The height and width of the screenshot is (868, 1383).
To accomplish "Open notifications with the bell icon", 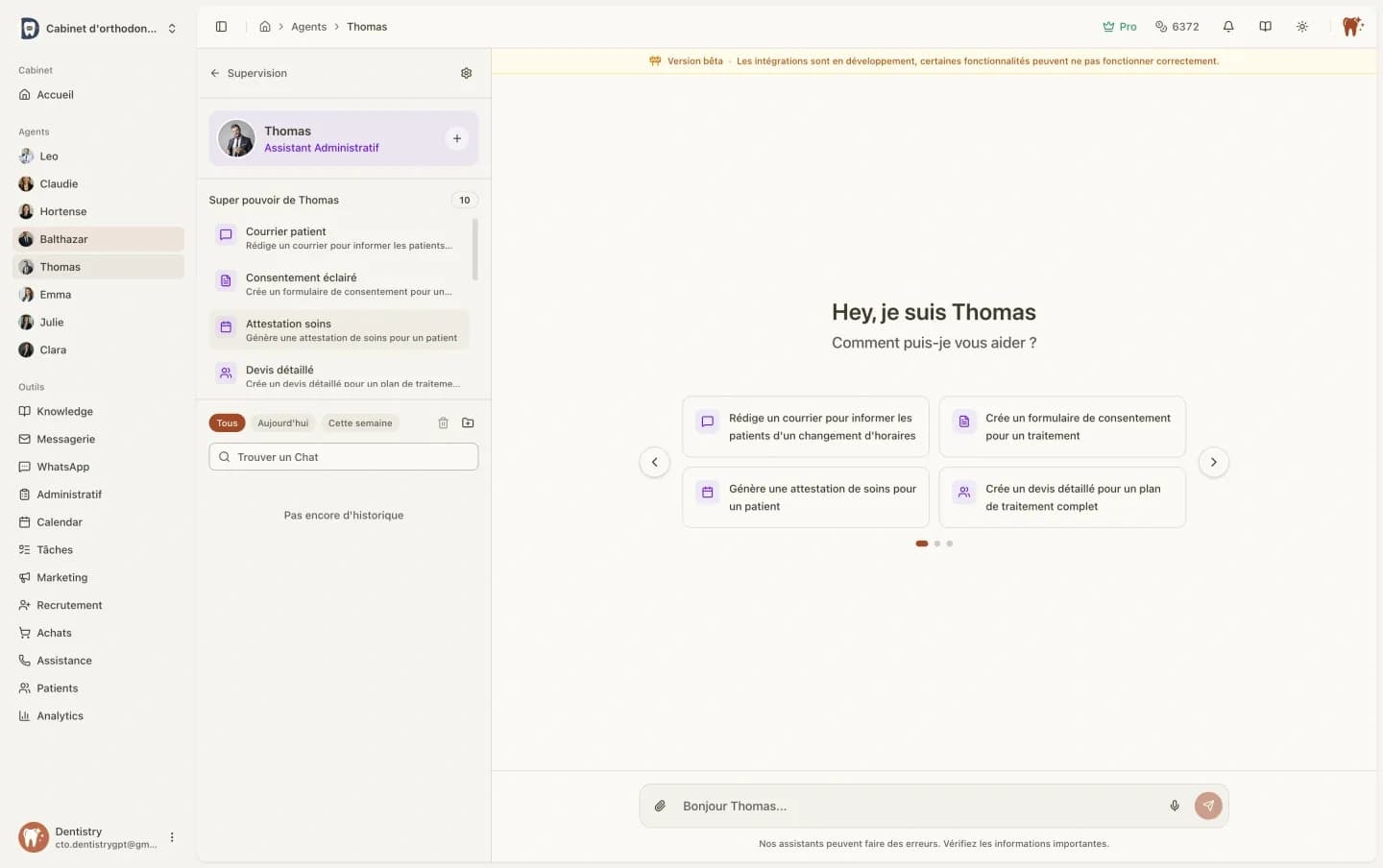I will pos(1228,26).
